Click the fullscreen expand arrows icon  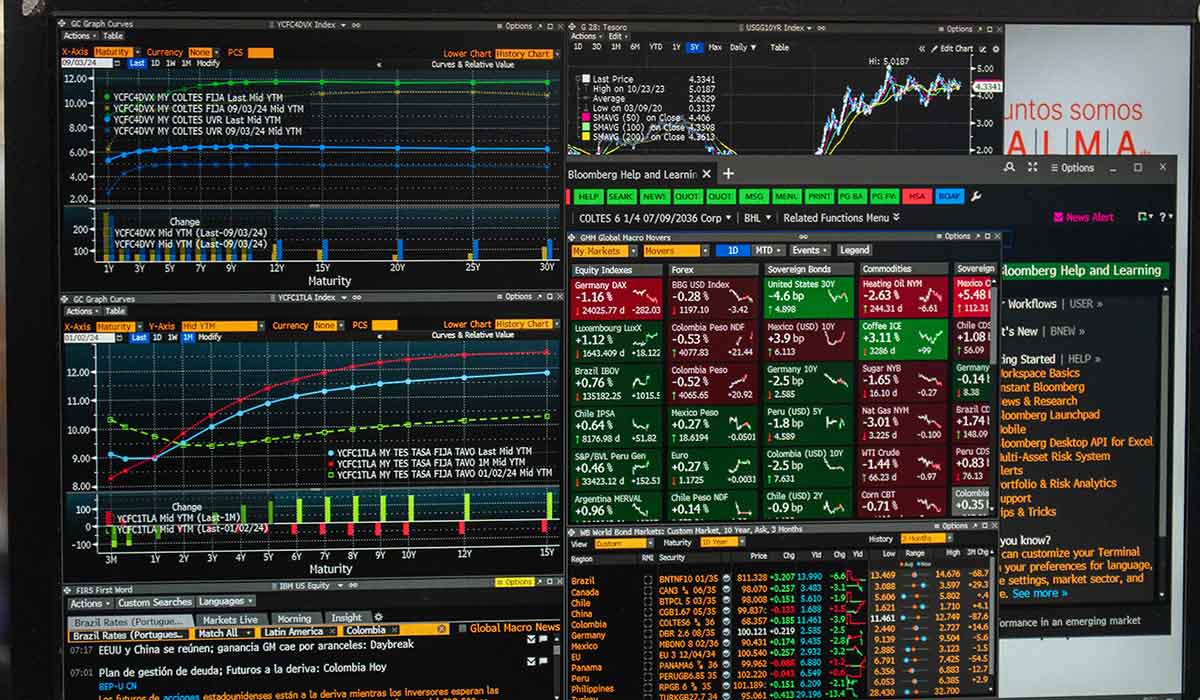point(1032,167)
